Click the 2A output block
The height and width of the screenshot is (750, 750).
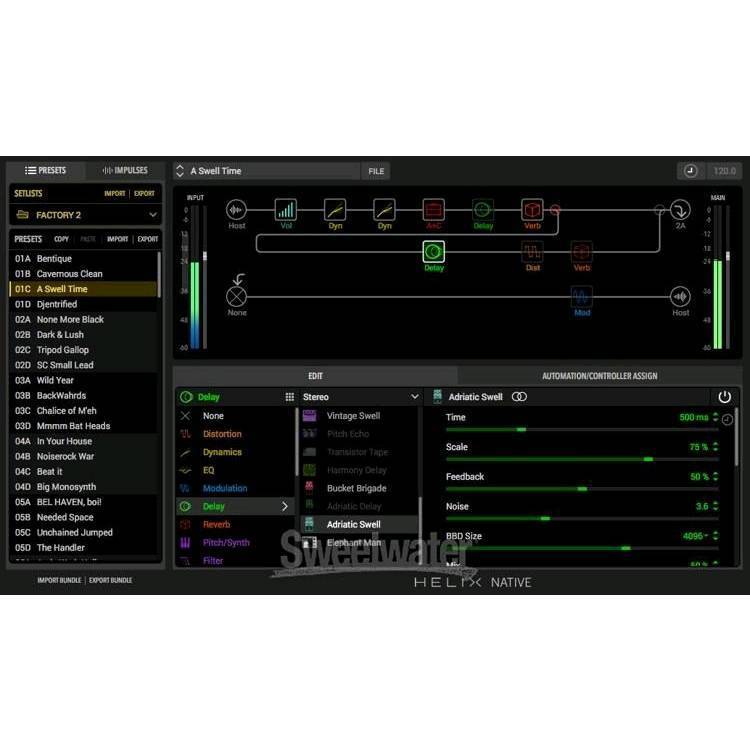tap(680, 210)
